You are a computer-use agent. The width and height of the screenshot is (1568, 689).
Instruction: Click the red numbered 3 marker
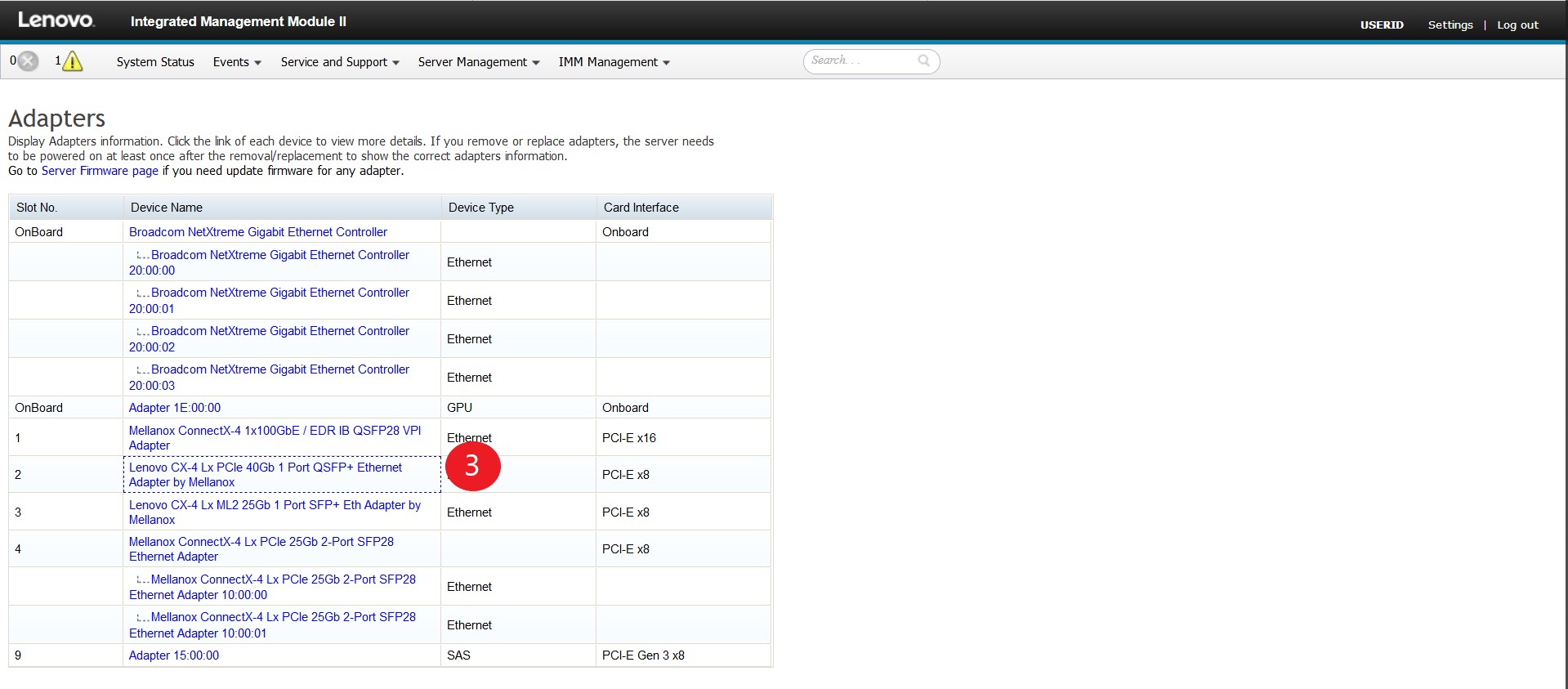[472, 466]
